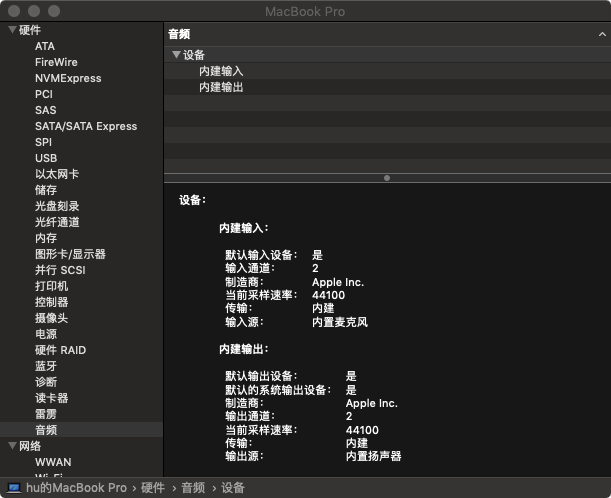Image resolution: width=611 pixels, height=498 pixels.
Task: Click the 输入通道: label
Action: 250,268
